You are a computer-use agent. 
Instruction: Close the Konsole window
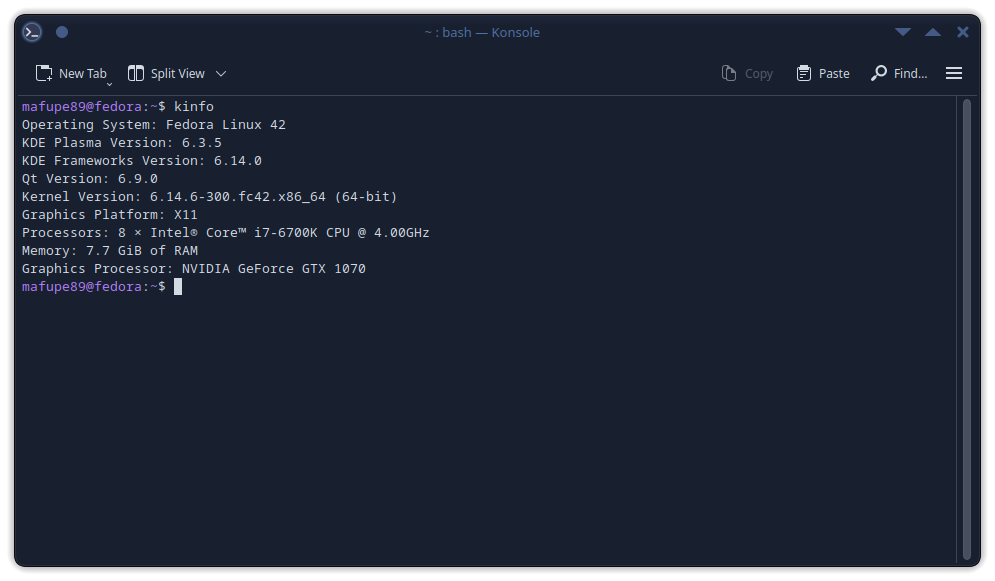point(963,32)
